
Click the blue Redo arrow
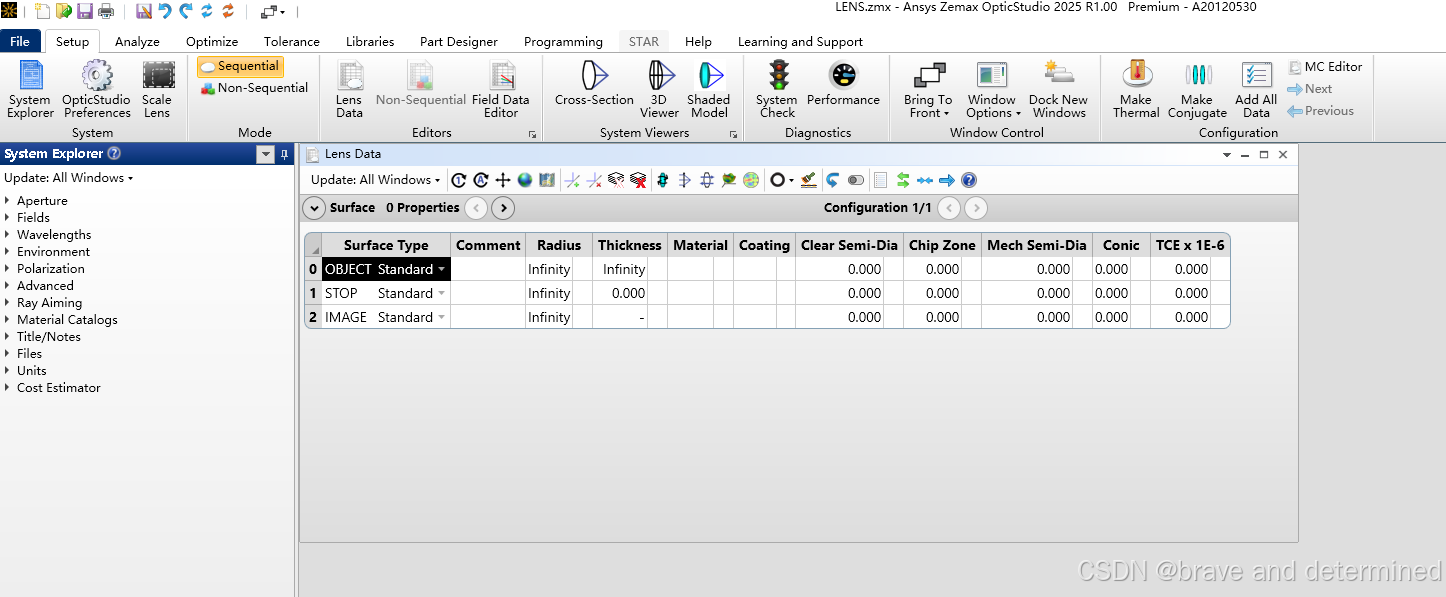pos(186,11)
